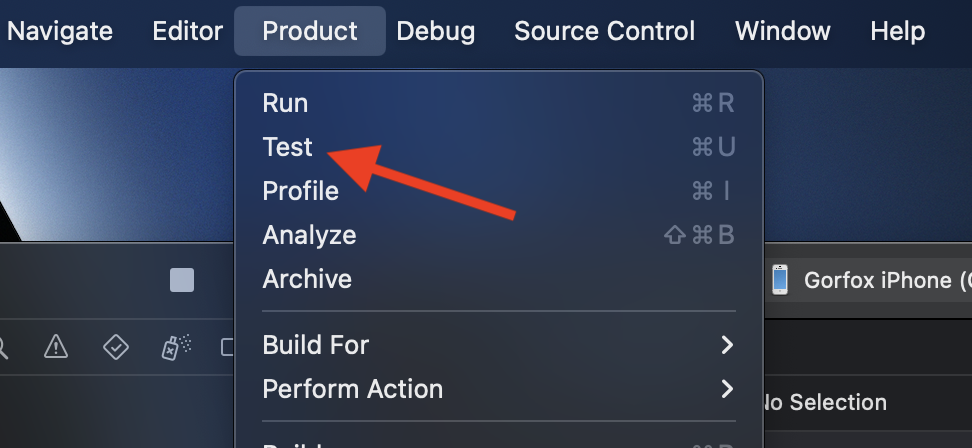Open the Editor menu
This screenshot has height=448, width=972.
pos(187,31)
